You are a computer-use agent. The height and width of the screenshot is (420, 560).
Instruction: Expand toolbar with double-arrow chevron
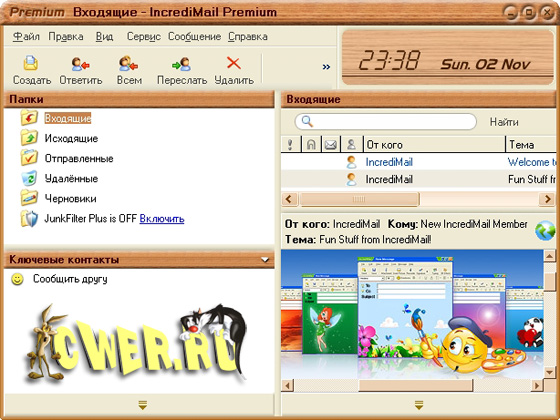pos(326,67)
